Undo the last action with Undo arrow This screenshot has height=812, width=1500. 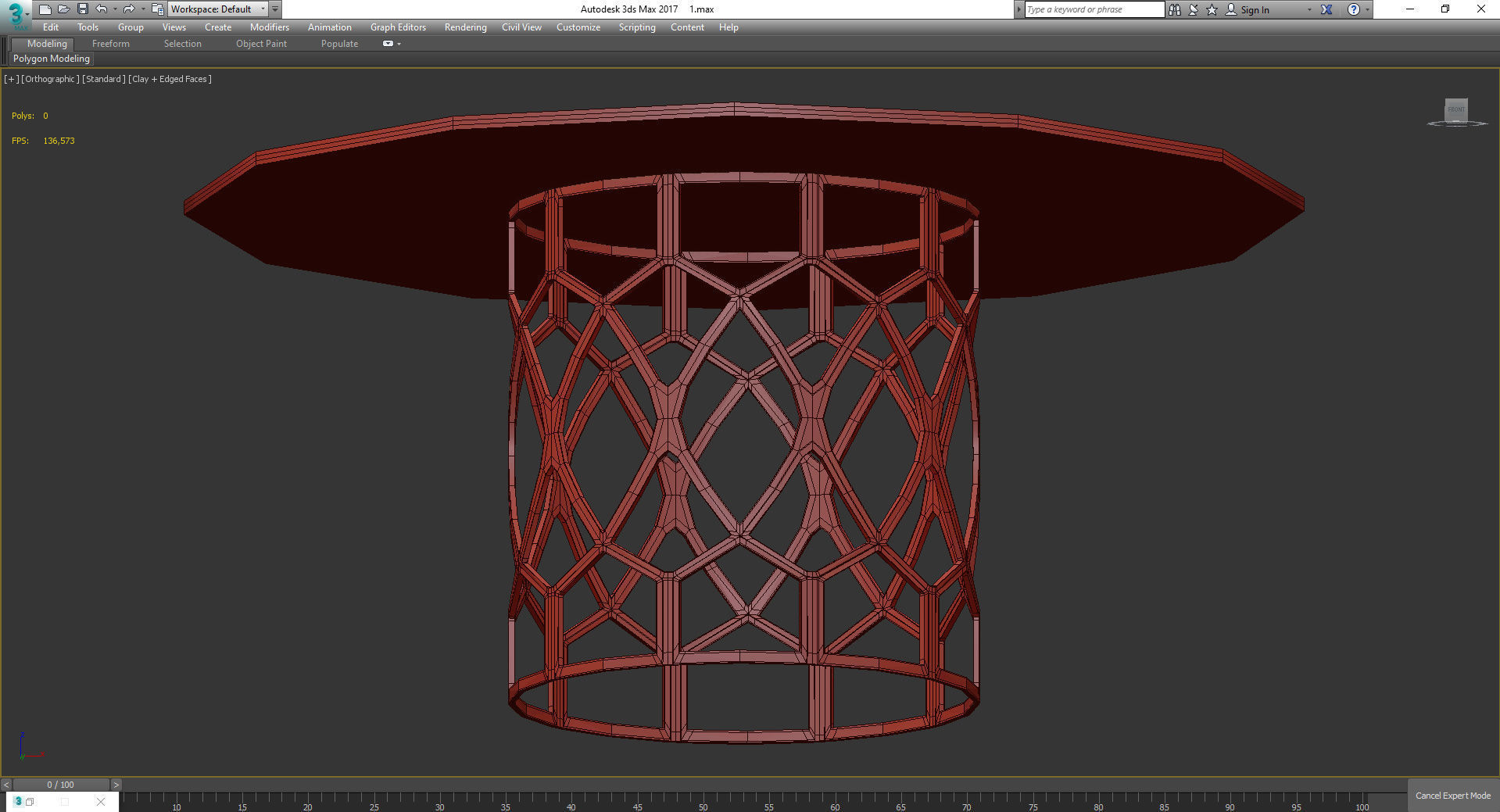click(101, 9)
